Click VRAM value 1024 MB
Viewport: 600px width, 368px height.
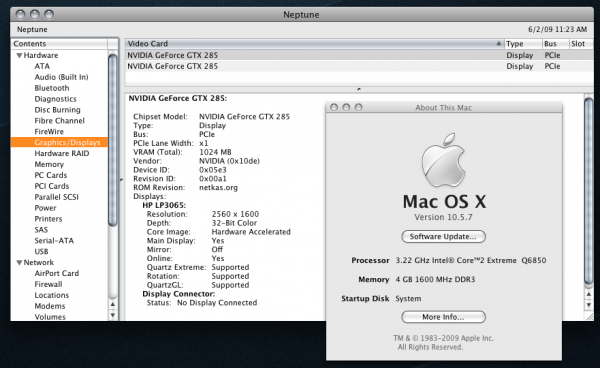[215, 152]
